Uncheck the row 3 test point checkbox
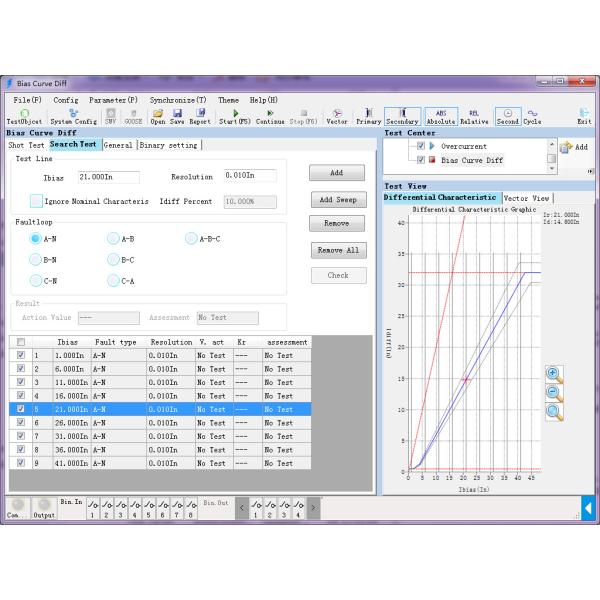The height and width of the screenshot is (600, 600). pos(22,382)
